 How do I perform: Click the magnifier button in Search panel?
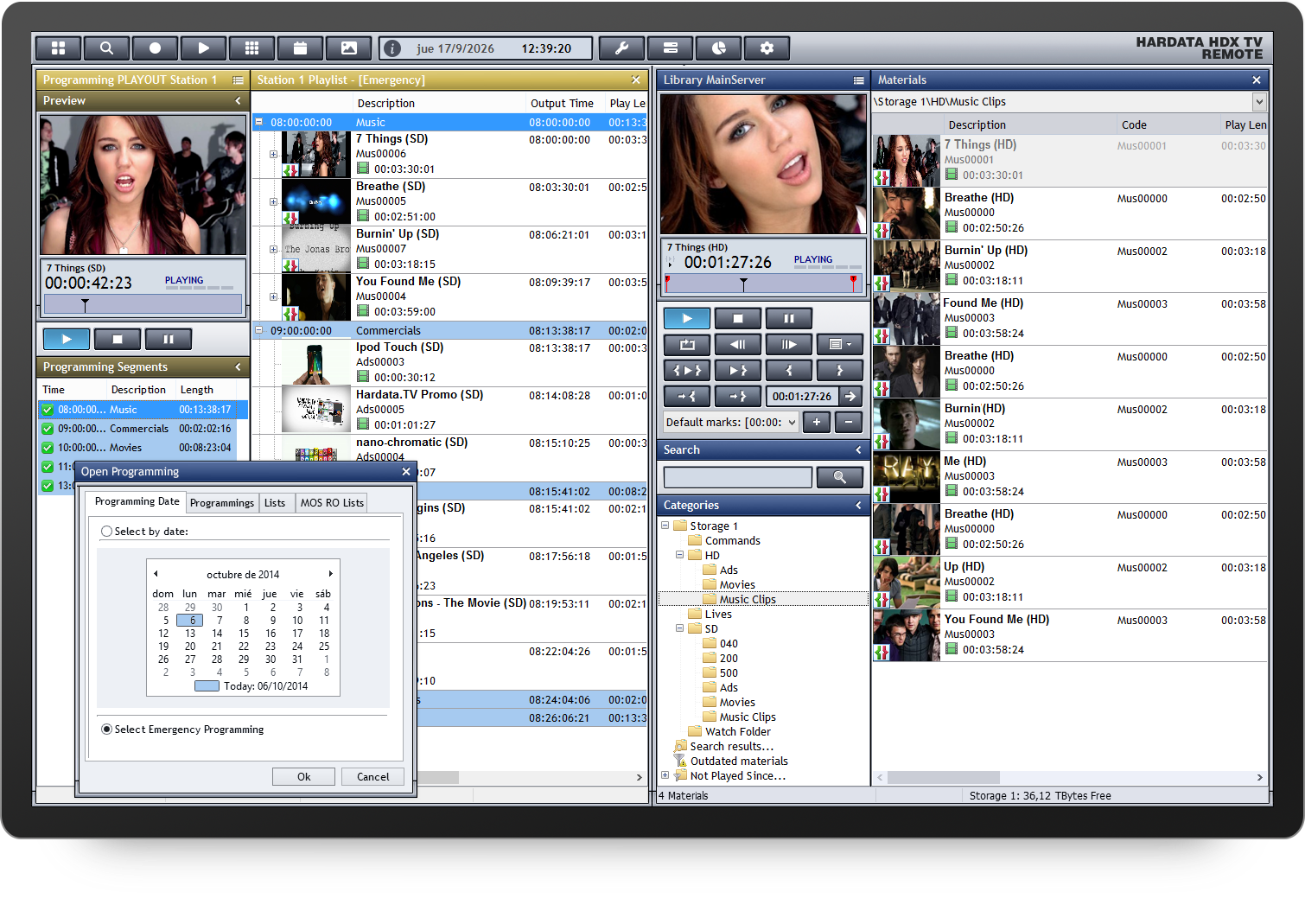pyautogui.click(x=839, y=477)
